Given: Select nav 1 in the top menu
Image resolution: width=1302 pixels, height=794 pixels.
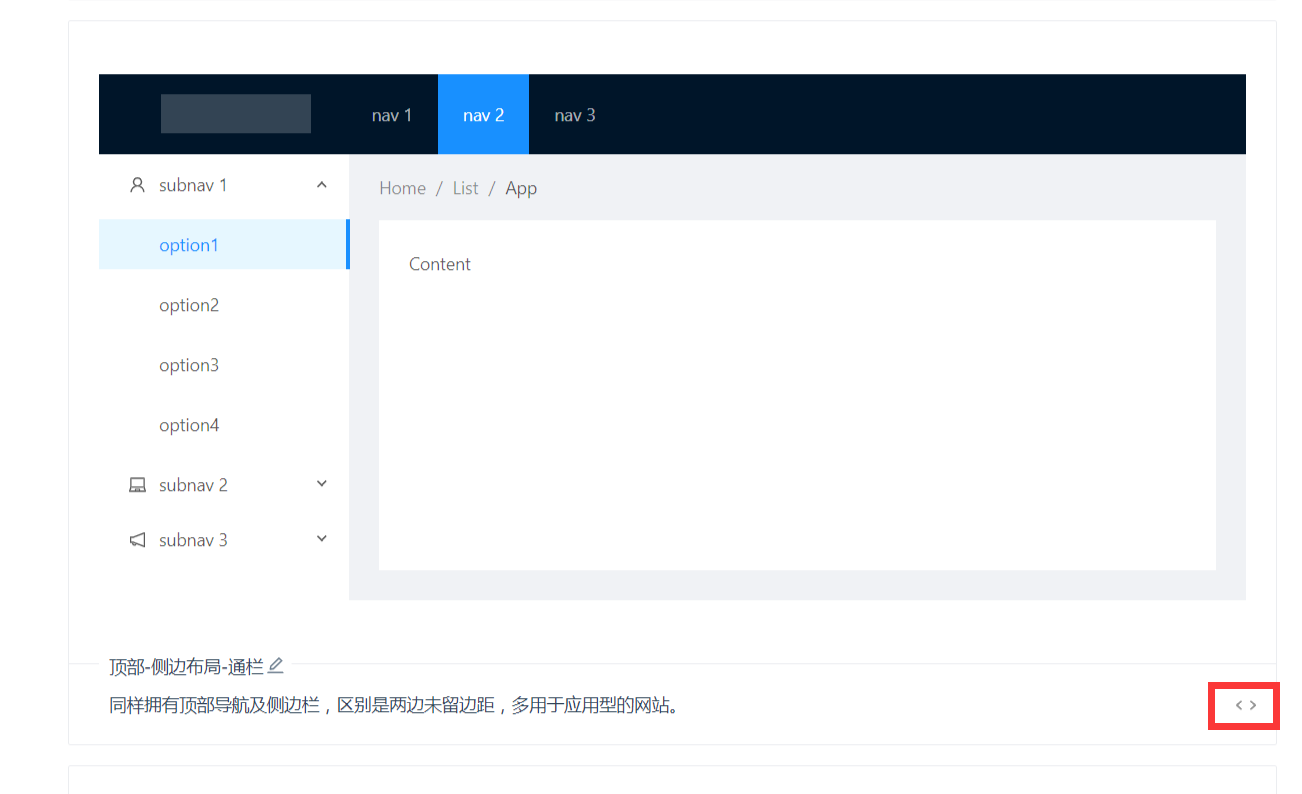Looking at the screenshot, I should (392, 115).
